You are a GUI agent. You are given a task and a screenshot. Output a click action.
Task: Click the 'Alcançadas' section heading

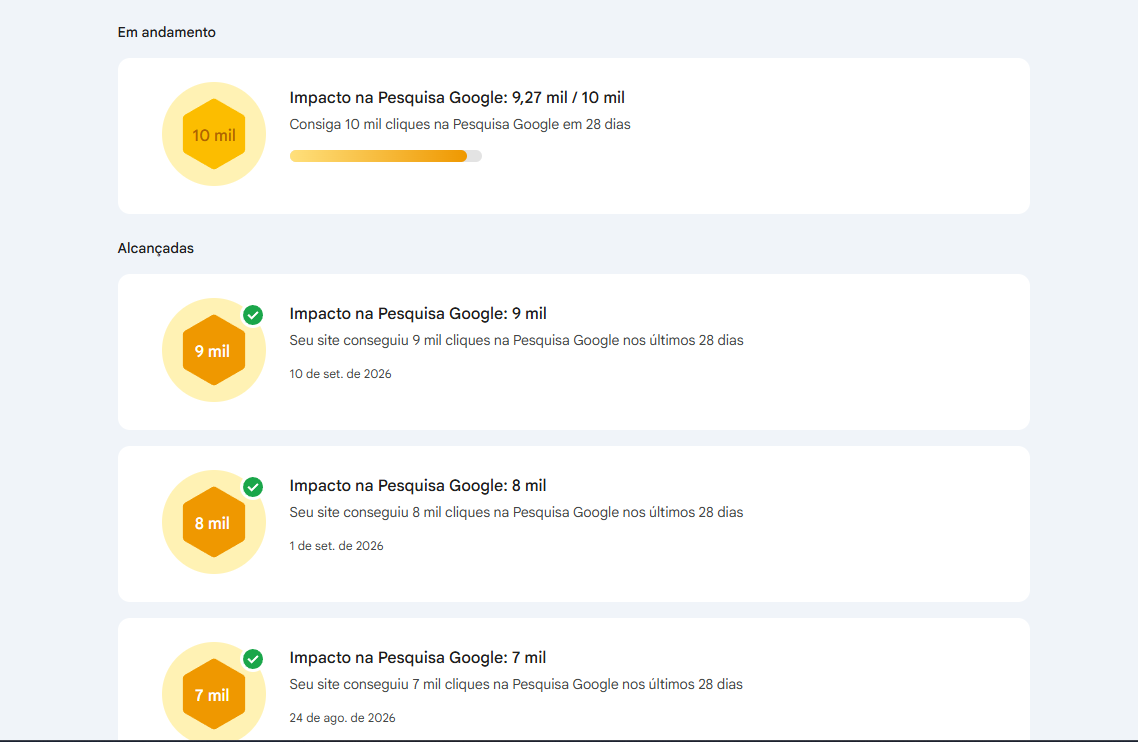155,248
